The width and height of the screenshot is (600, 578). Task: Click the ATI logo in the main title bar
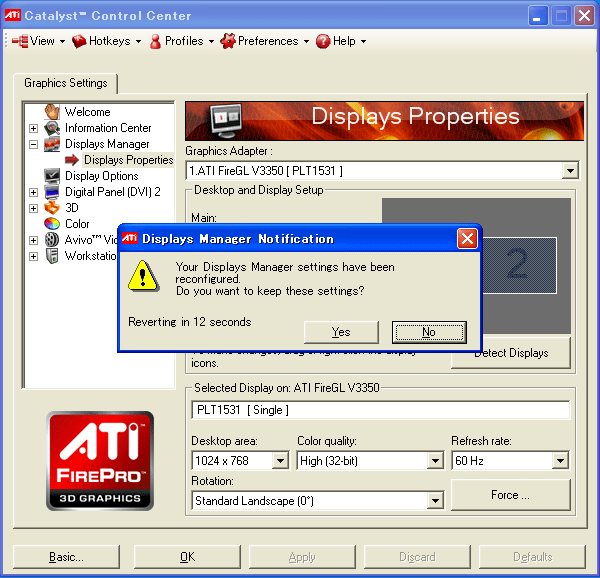pos(13,15)
